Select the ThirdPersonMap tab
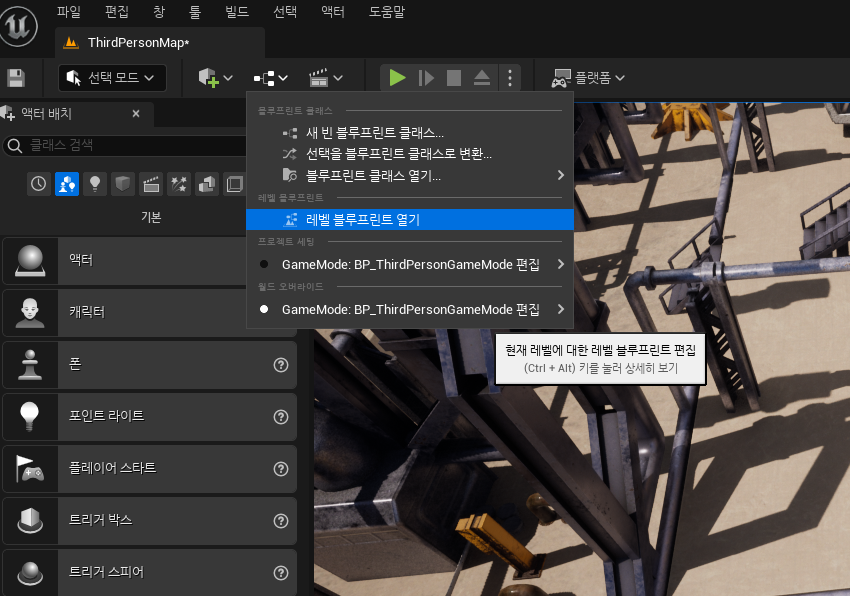 coord(160,43)
